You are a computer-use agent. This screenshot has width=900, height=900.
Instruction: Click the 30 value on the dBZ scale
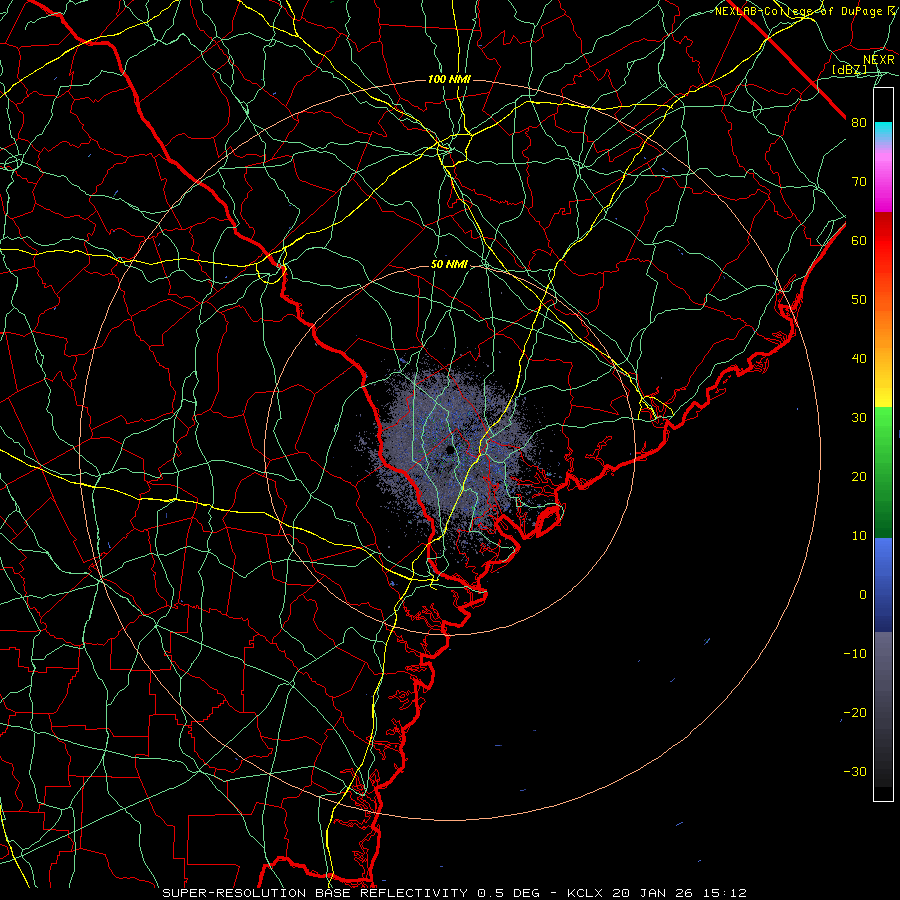click(x=859, y=418)
